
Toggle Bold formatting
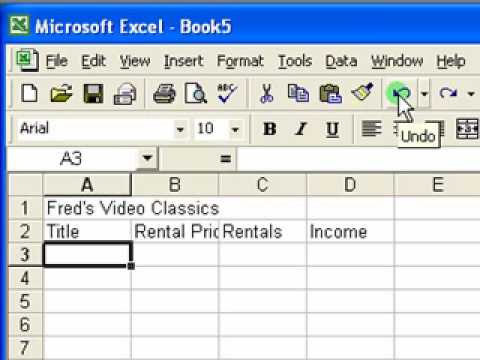click(x=270, y=129)
